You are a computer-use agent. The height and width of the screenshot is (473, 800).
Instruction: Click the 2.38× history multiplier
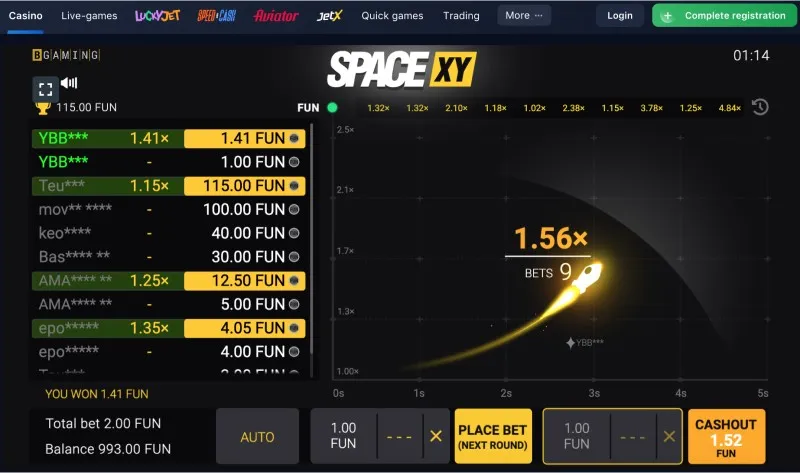[573, 108]
